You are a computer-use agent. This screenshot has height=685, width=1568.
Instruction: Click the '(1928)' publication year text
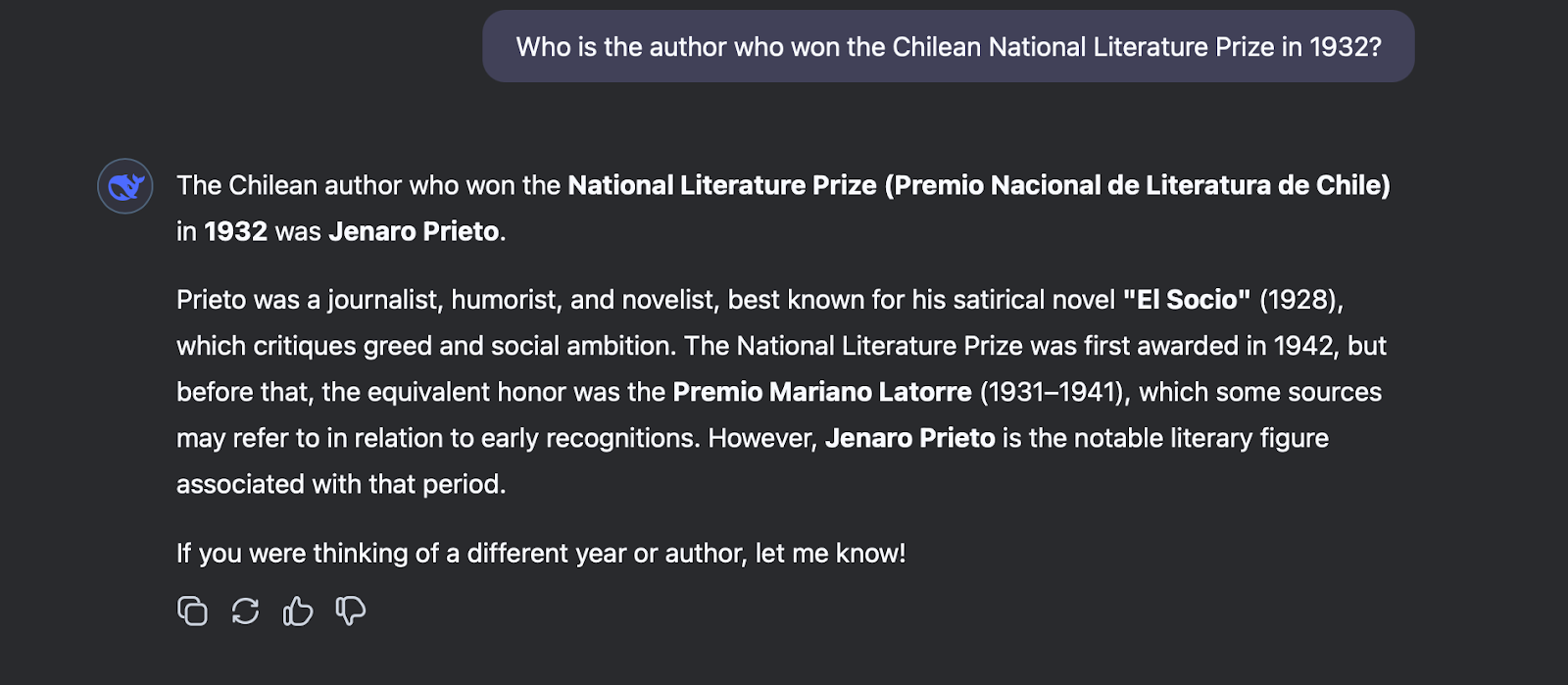(1300, 300)
